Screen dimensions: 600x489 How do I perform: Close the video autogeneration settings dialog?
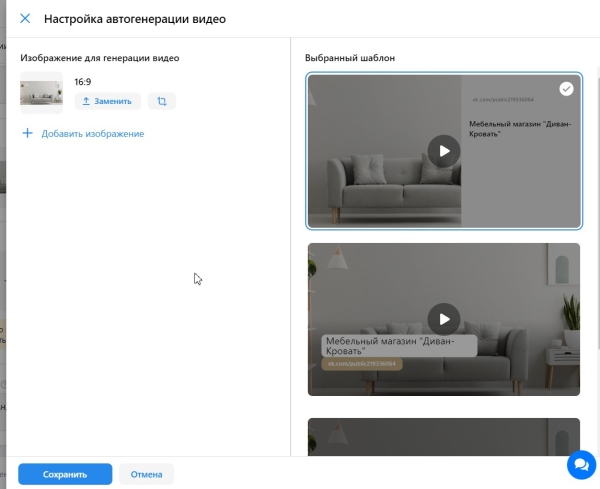[25, 18]
